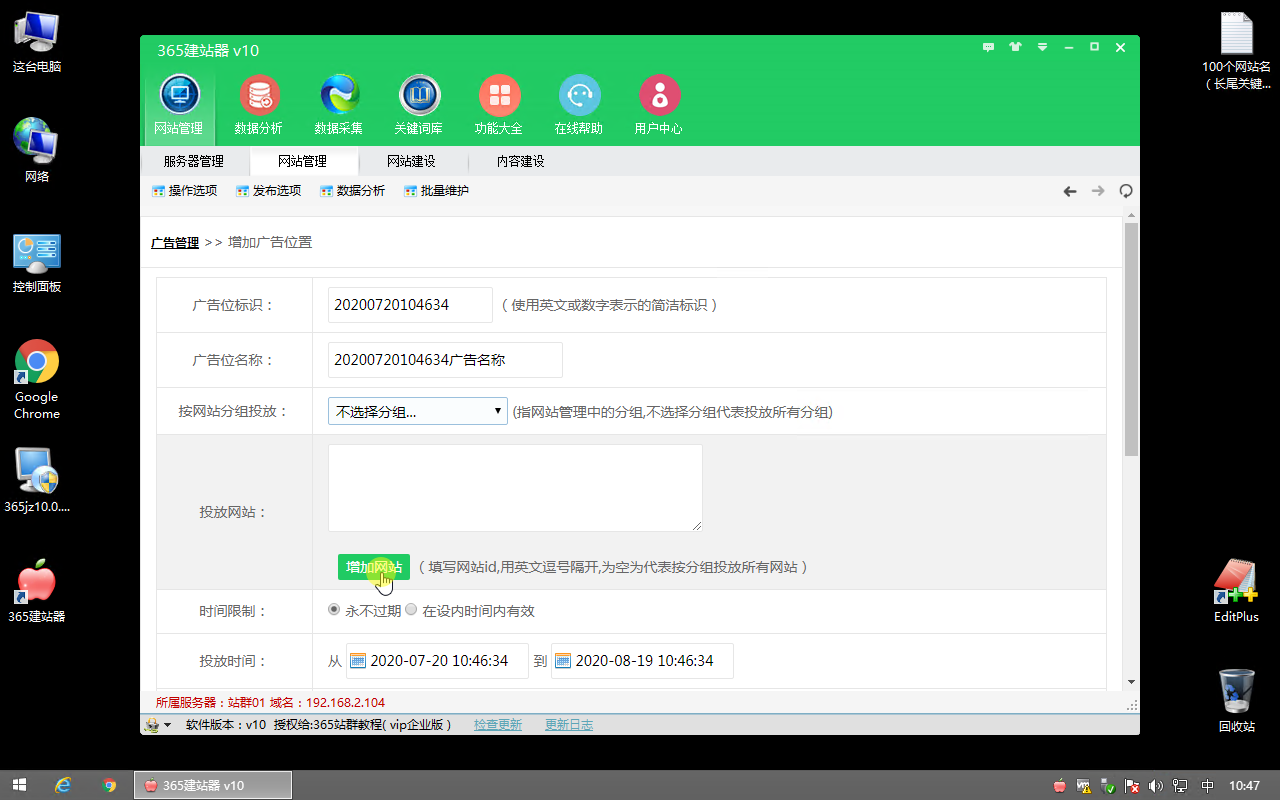Open Internet Explorer from taskbar
Screen dimensions: 1280x800
tap(63, 785)
